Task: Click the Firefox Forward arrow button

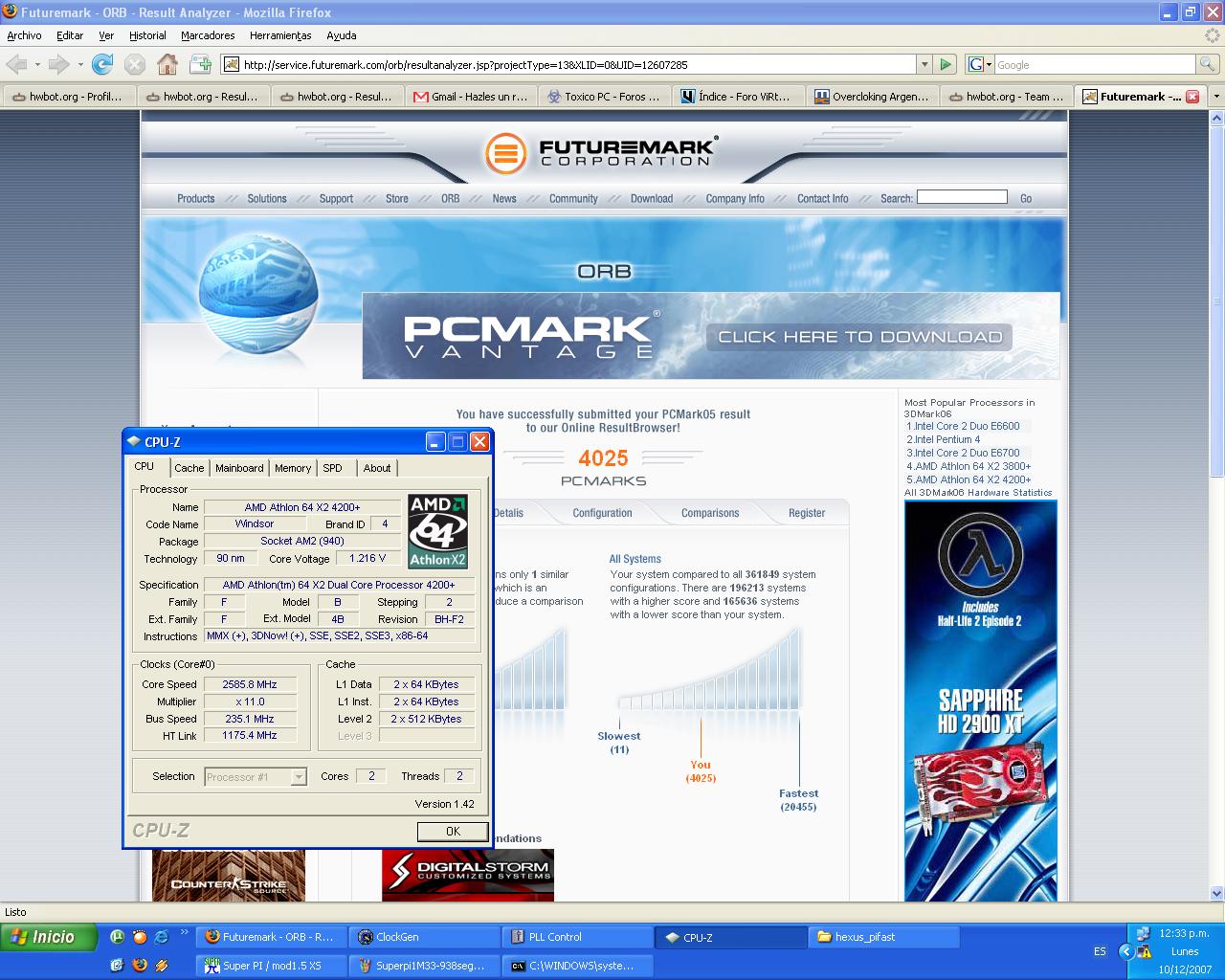Action: pos(59,64)
